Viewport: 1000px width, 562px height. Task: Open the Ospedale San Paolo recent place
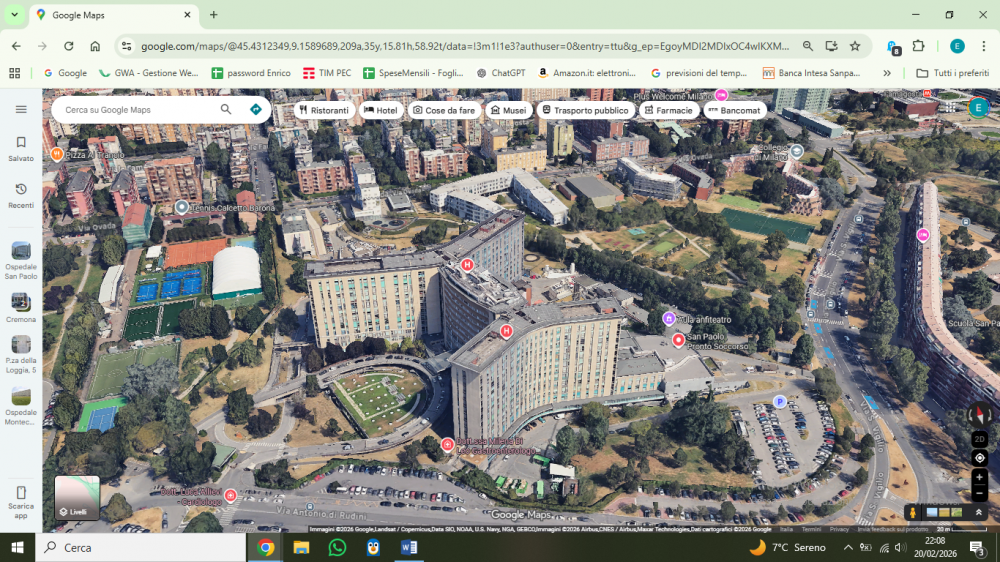pyautogui.click(x=21, y=258)
